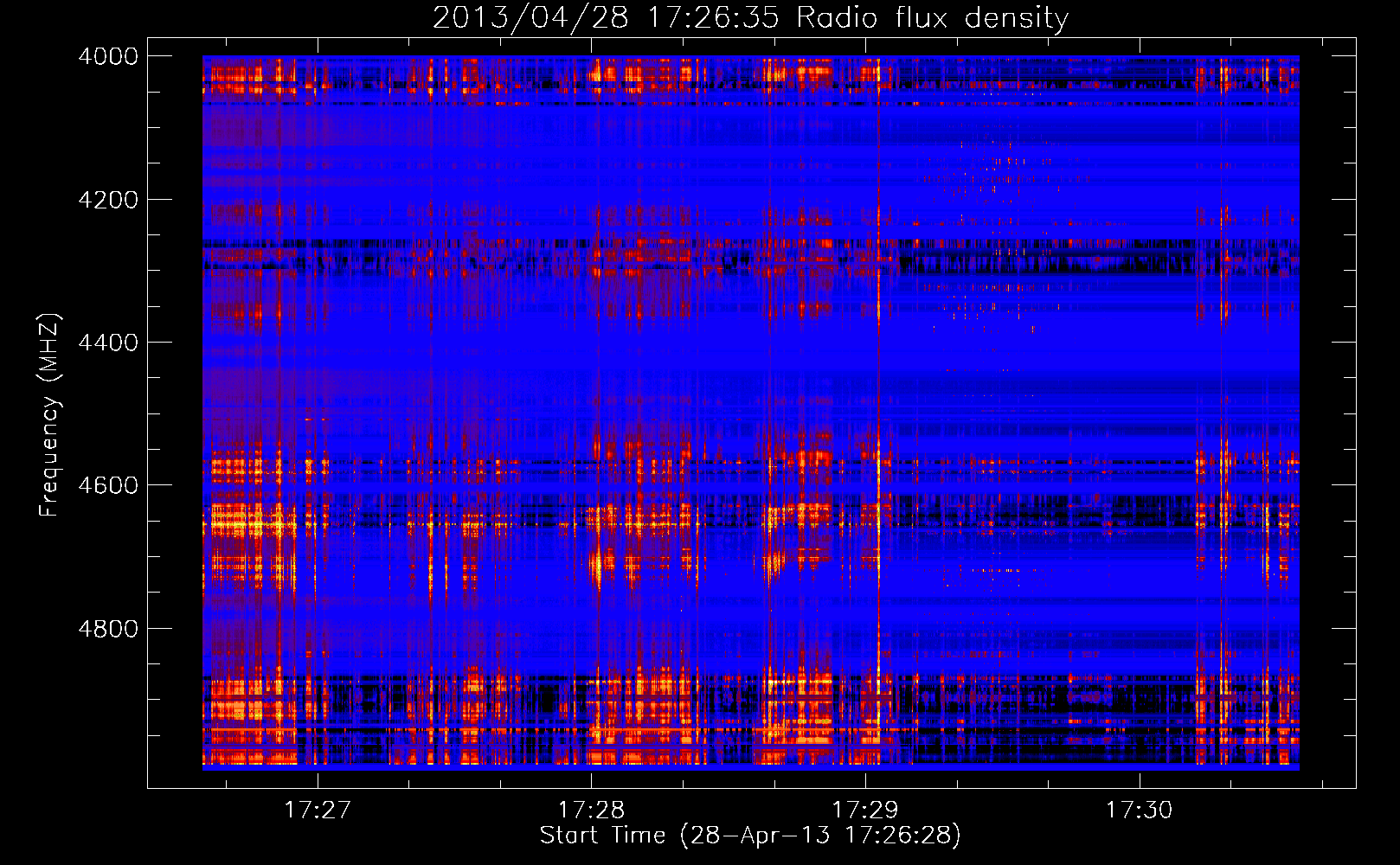Click the y-axis label "Frequency (MHZ)"
1400x865 pixels.
point(50,415)
